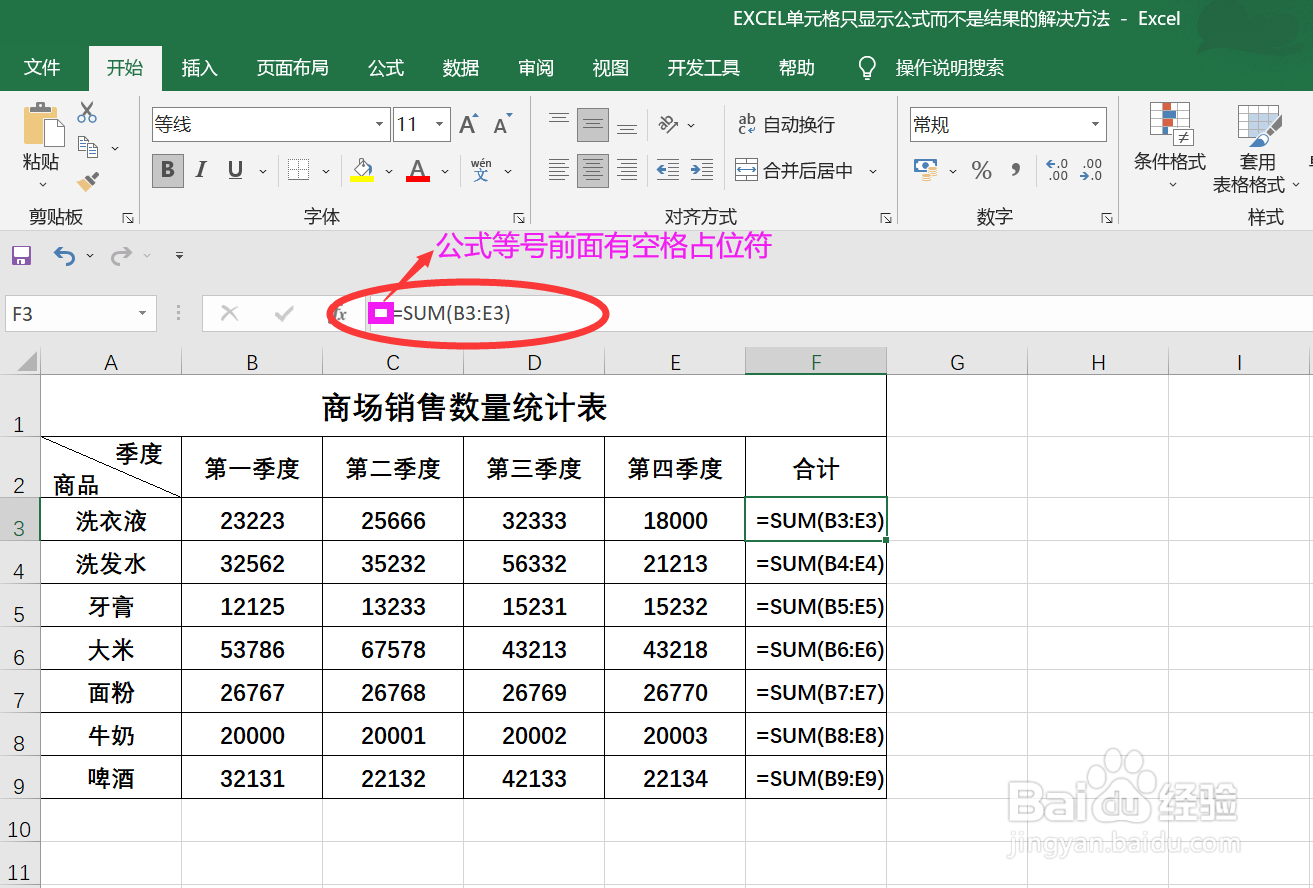Increase indent icon
The height and width of the screenshot is (888, 1313).
(702, 170)
